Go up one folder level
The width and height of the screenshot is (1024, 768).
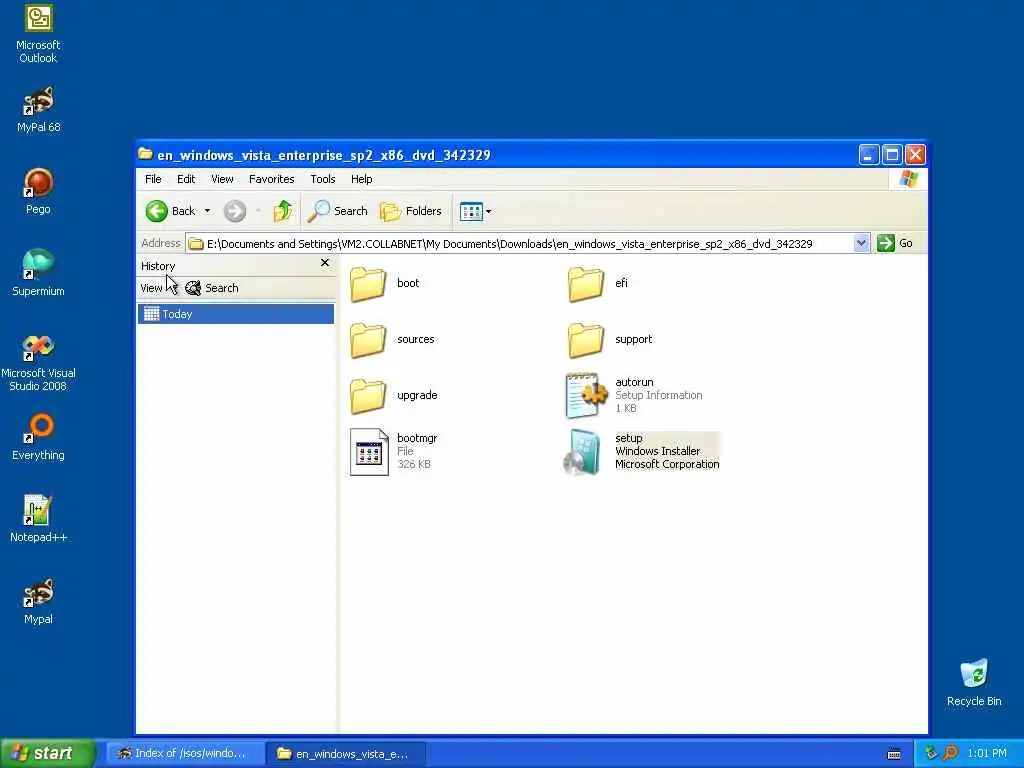click(283, 211)
